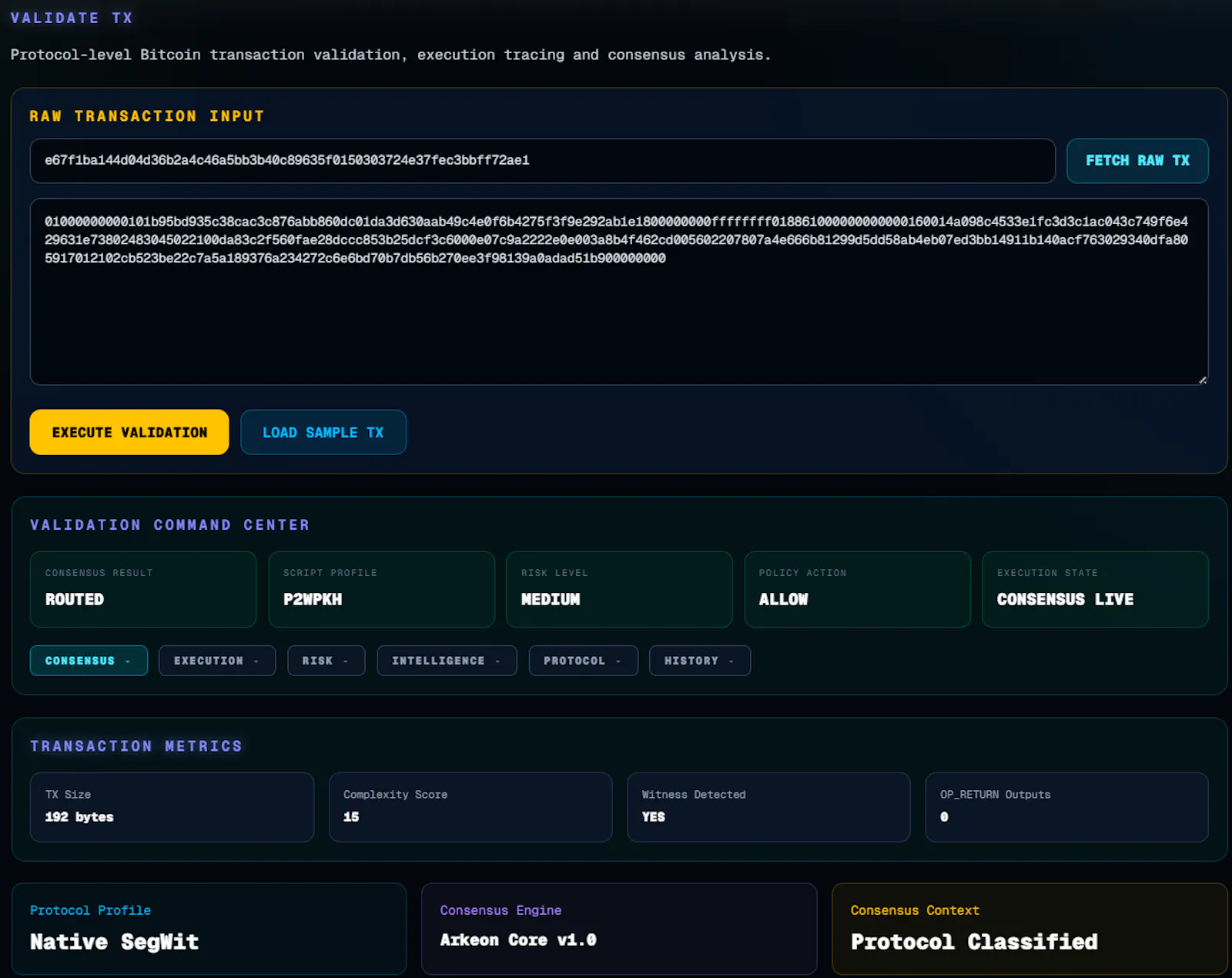Load a sample transaction
This screenshot has width=1232, height=978.
click(x=323, y=432)
